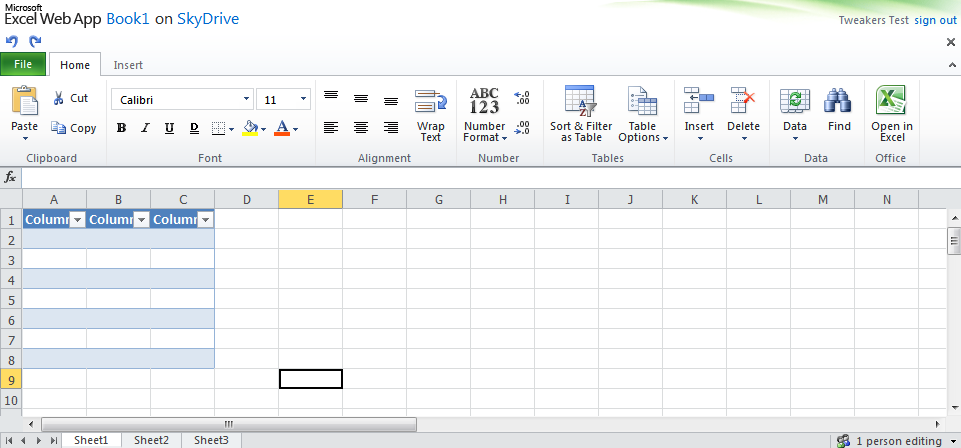Screen dimensions: 961x448
Task: Toggle Underline formatting
Action: 170,128
